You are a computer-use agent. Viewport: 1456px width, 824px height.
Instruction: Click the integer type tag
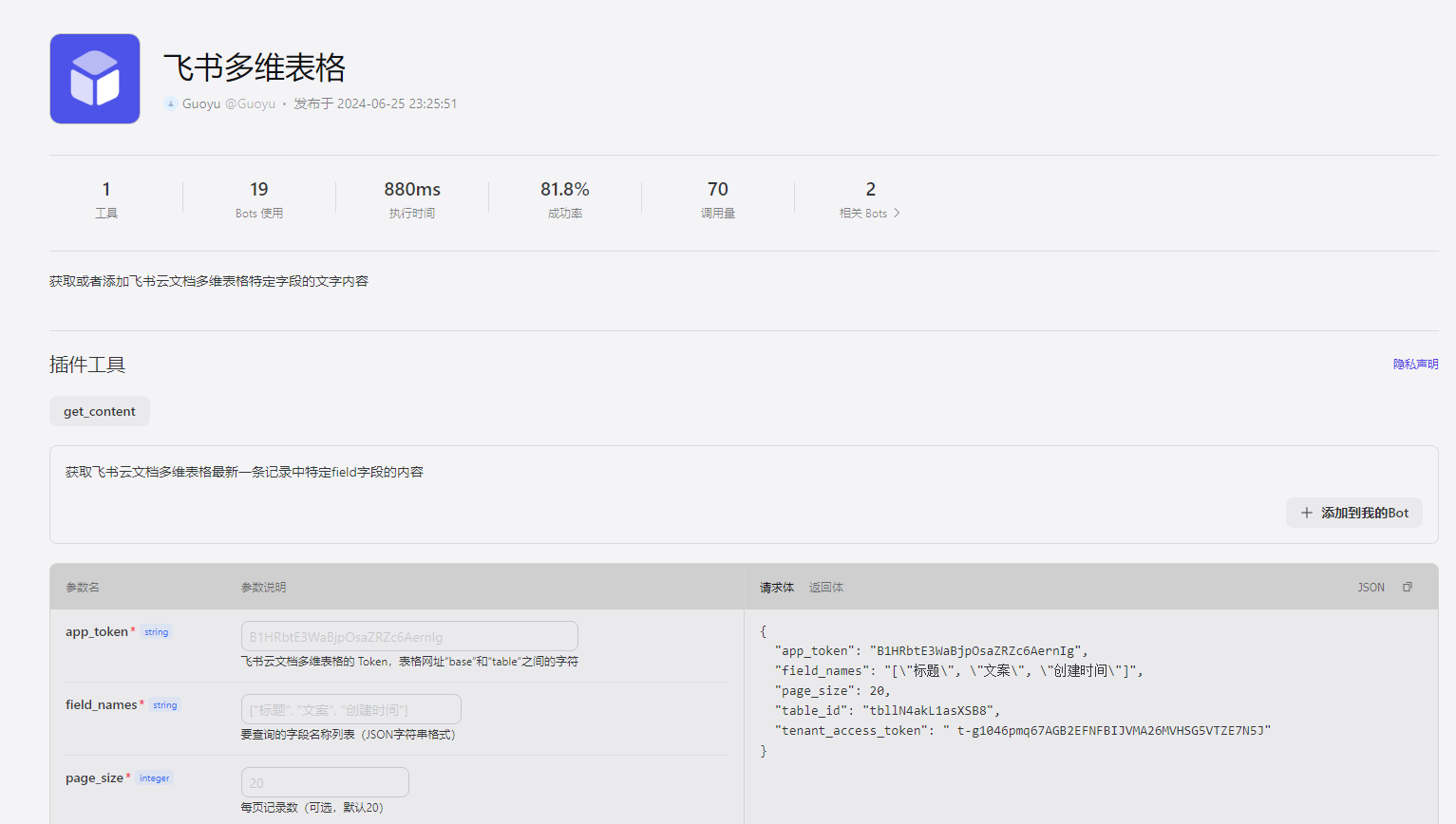point(155,778)
